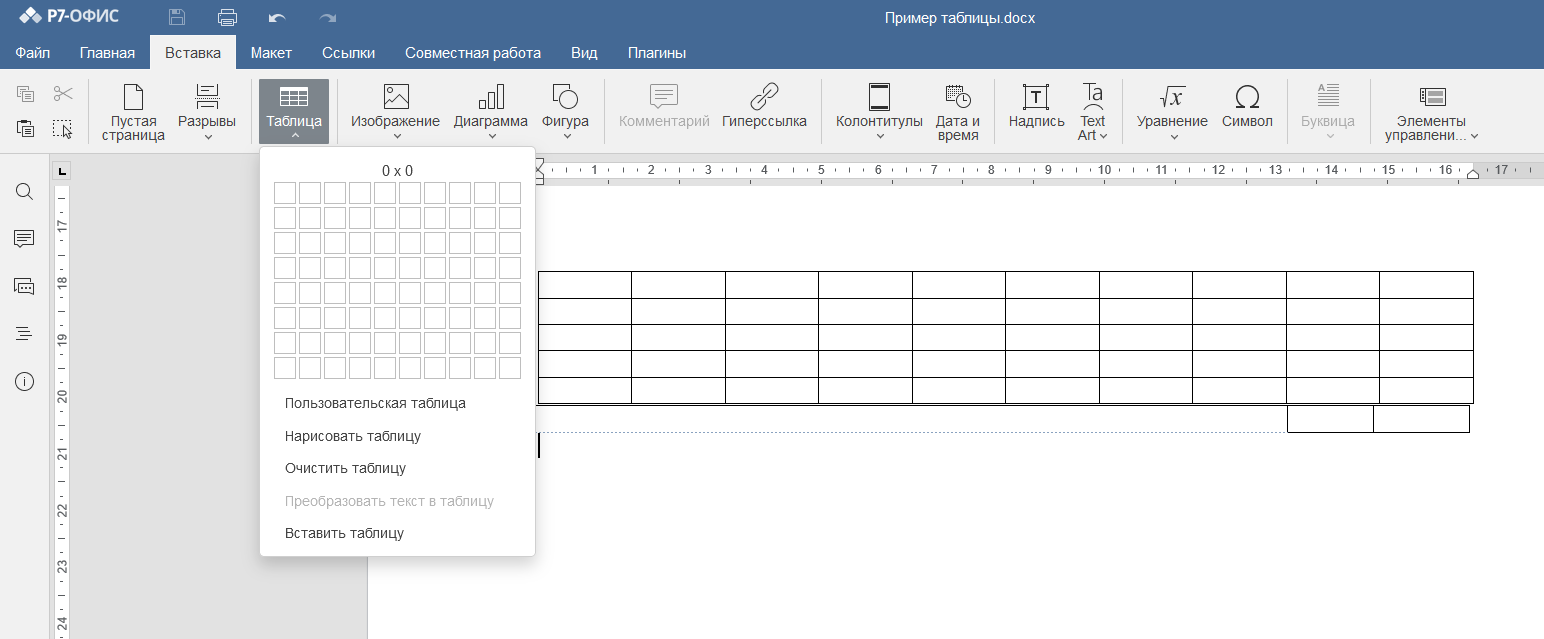The height and width of the screenshot is (639, 1544).
Task: Switch to the Макет tab
Action: point(271,53)
